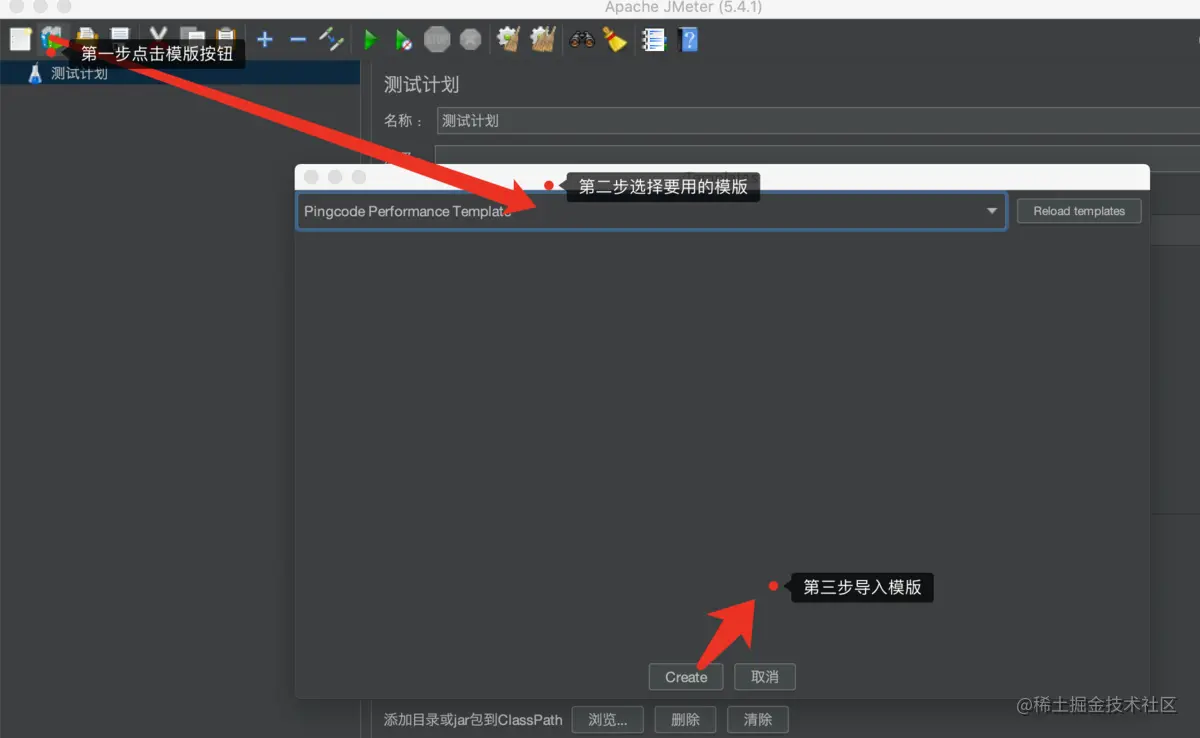Open the Templates toolbar icon

[x=53, y=40]
